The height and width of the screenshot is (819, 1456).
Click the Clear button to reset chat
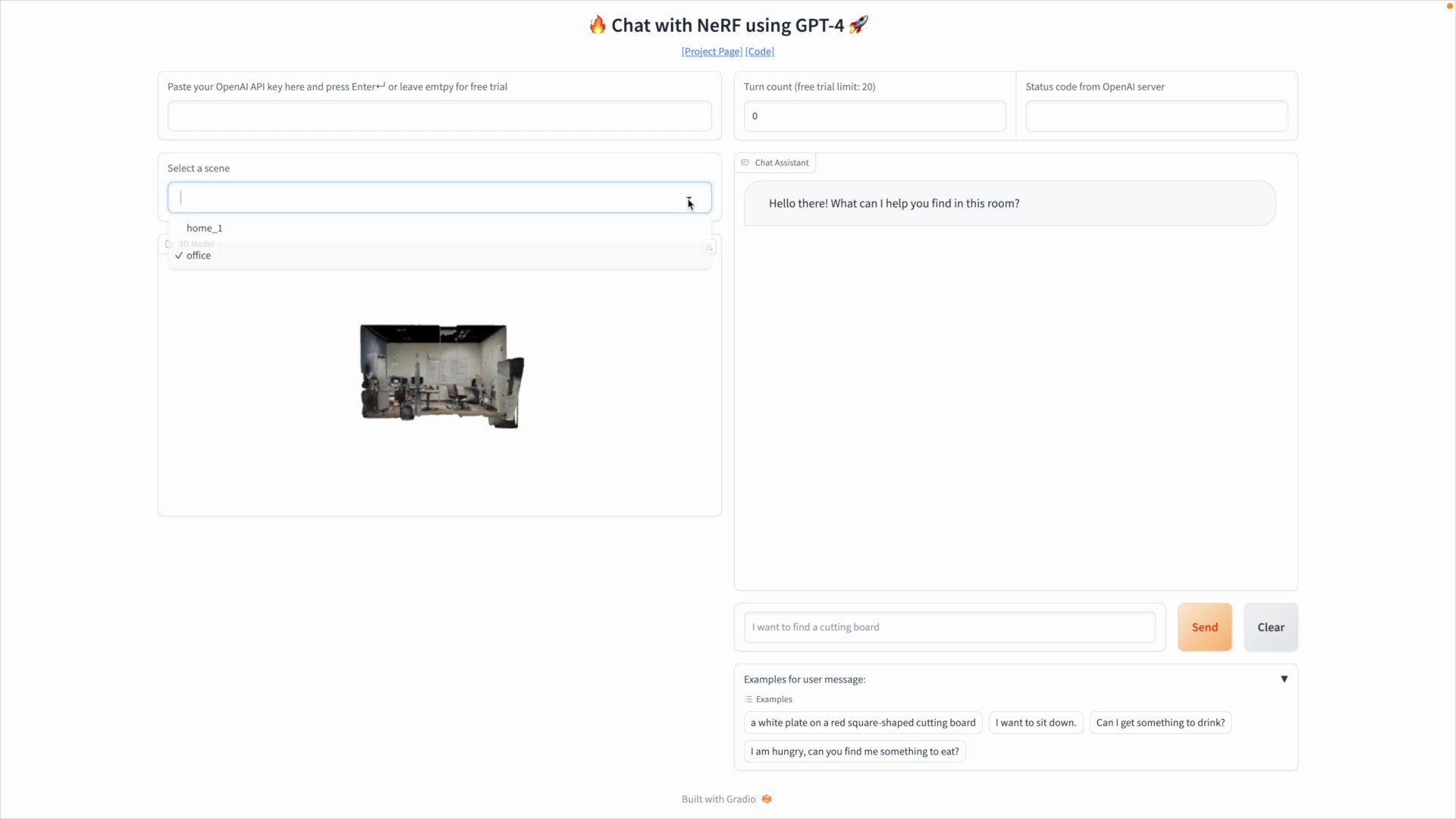[x=1269, y=627]
